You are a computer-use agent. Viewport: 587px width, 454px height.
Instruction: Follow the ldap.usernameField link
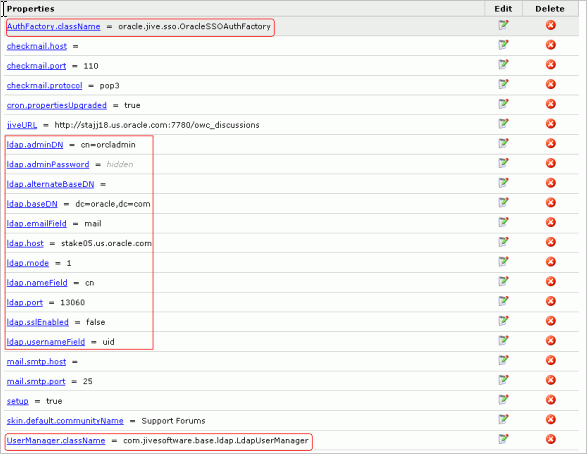46,342
